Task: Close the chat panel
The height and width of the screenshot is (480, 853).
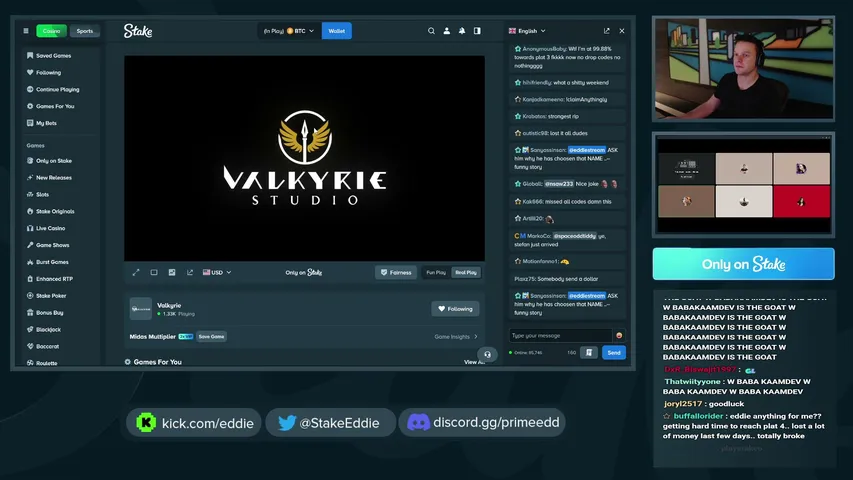Action: [622, 31]
